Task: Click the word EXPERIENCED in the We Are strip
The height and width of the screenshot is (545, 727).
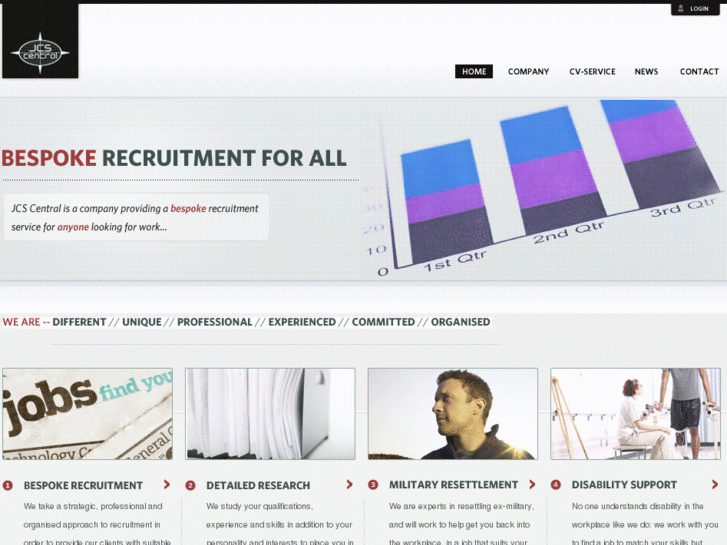Action: (x=302, y=322)
